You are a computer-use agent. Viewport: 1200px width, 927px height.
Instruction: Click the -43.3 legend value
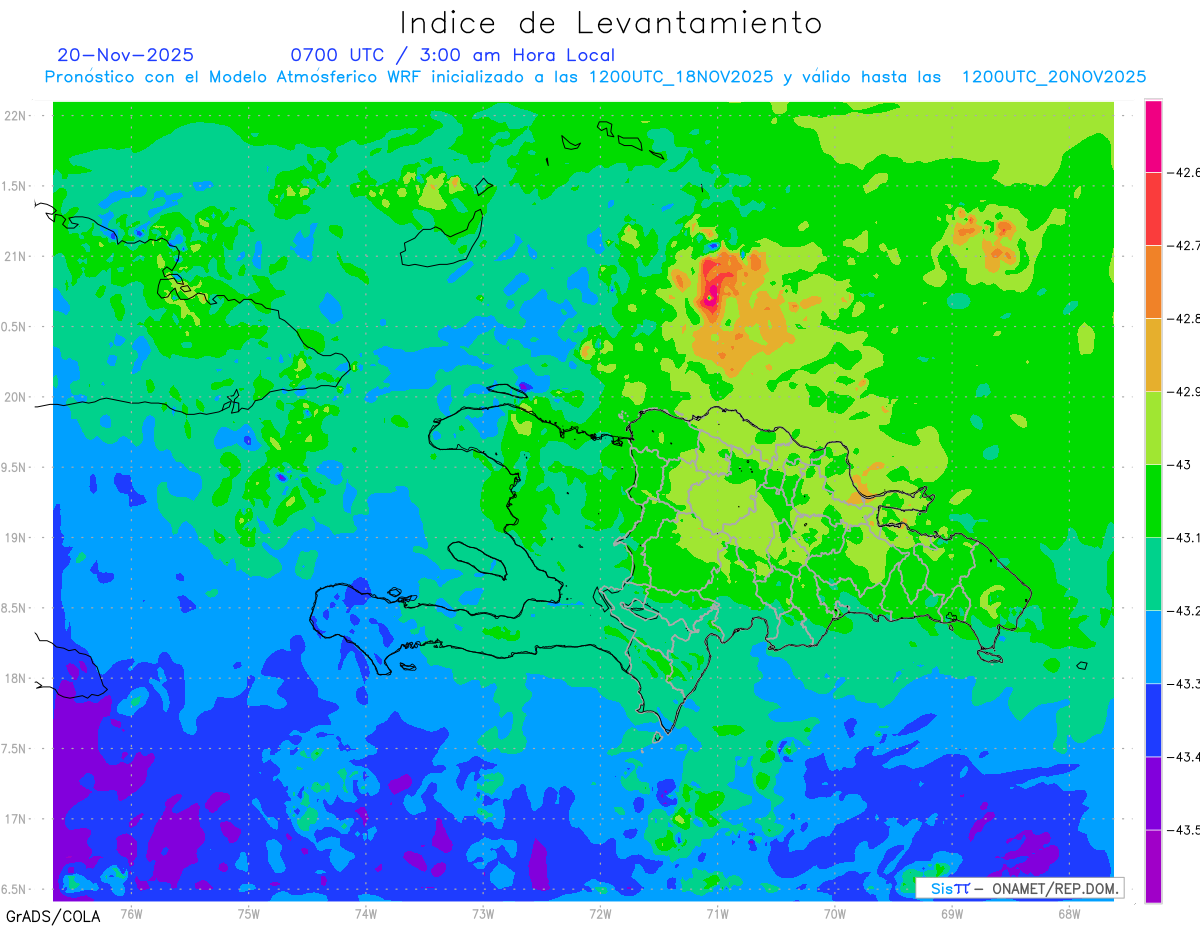tap(1183, 683)
